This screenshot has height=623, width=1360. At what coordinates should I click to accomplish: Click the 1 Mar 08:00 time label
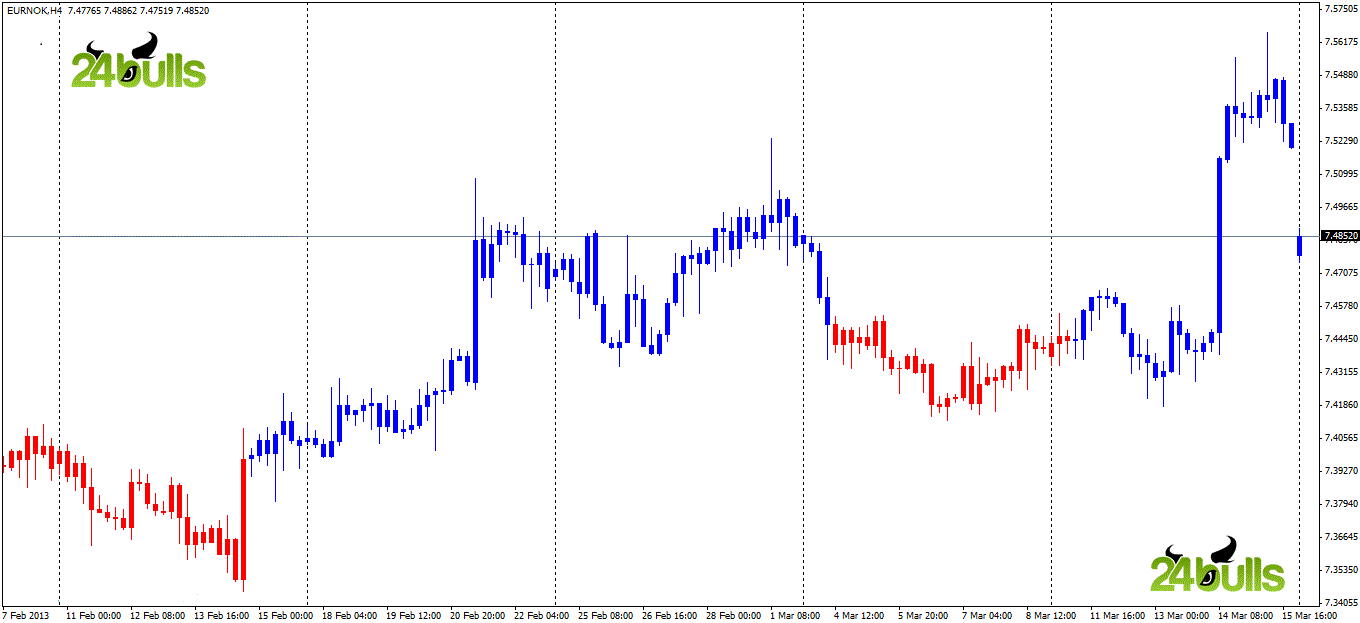pos(795,616)
